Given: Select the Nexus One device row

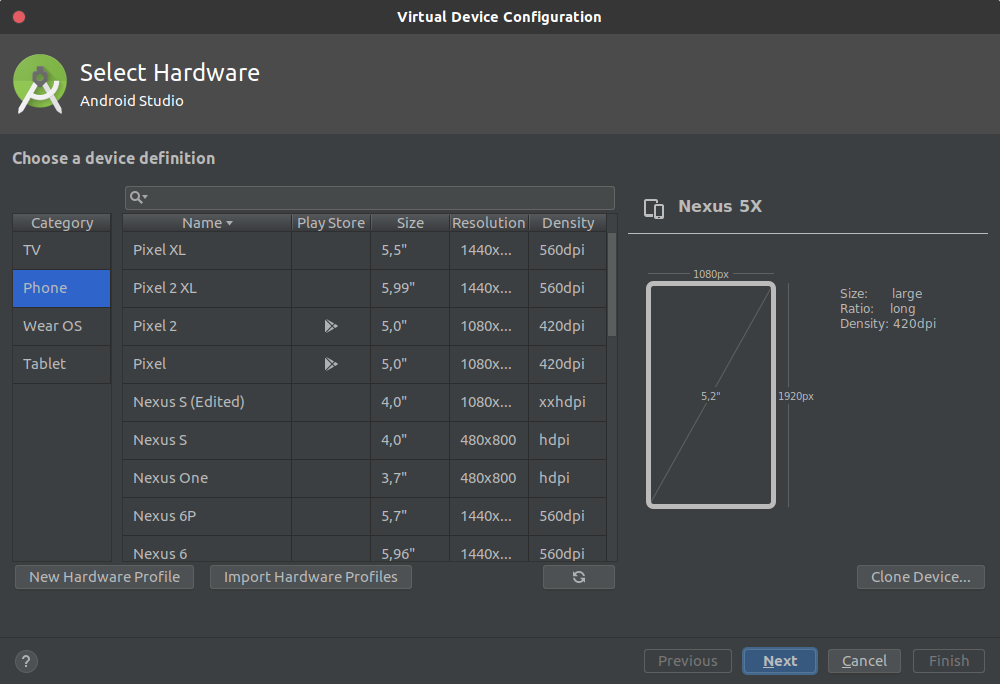Looking at the screenshot, I should coord(364,478).
